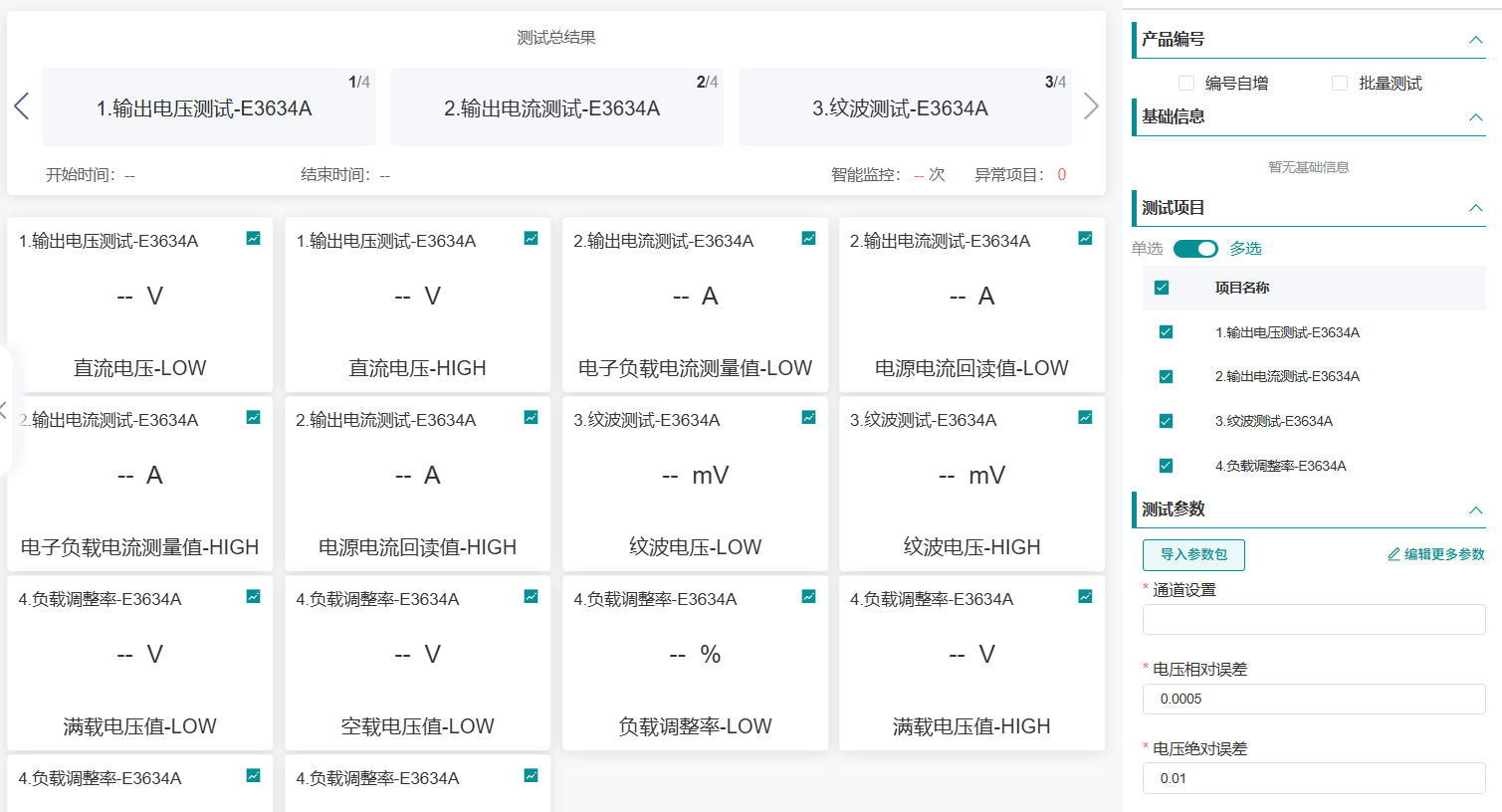Click chart icon on 电子负载电流测量值-LOW card

point(809,238)
